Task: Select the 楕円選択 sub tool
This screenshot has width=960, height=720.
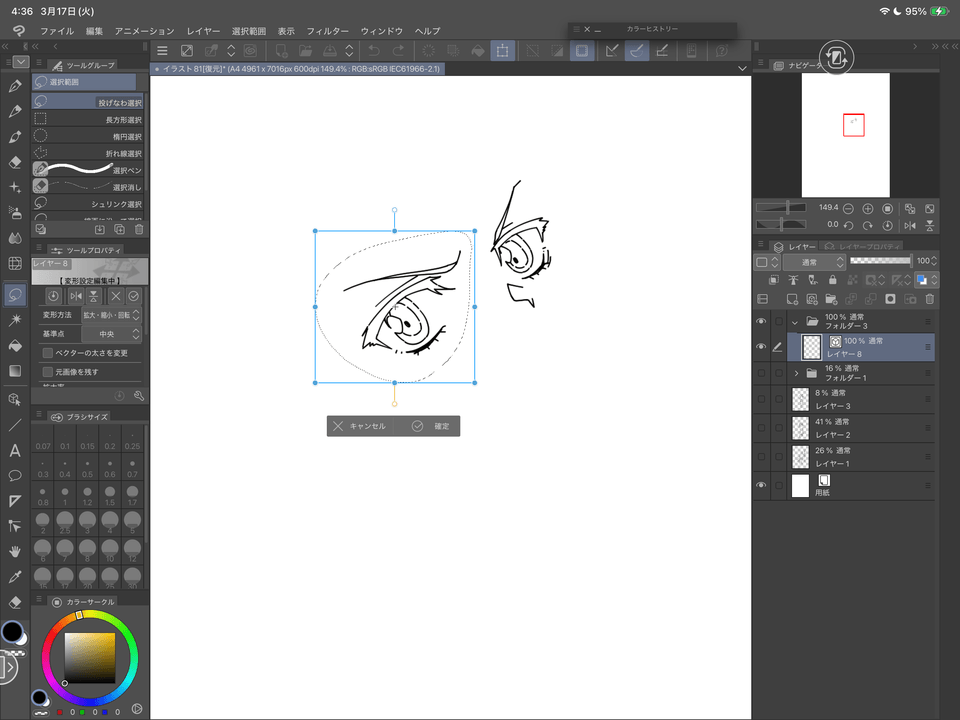Action: pos(88,136)
